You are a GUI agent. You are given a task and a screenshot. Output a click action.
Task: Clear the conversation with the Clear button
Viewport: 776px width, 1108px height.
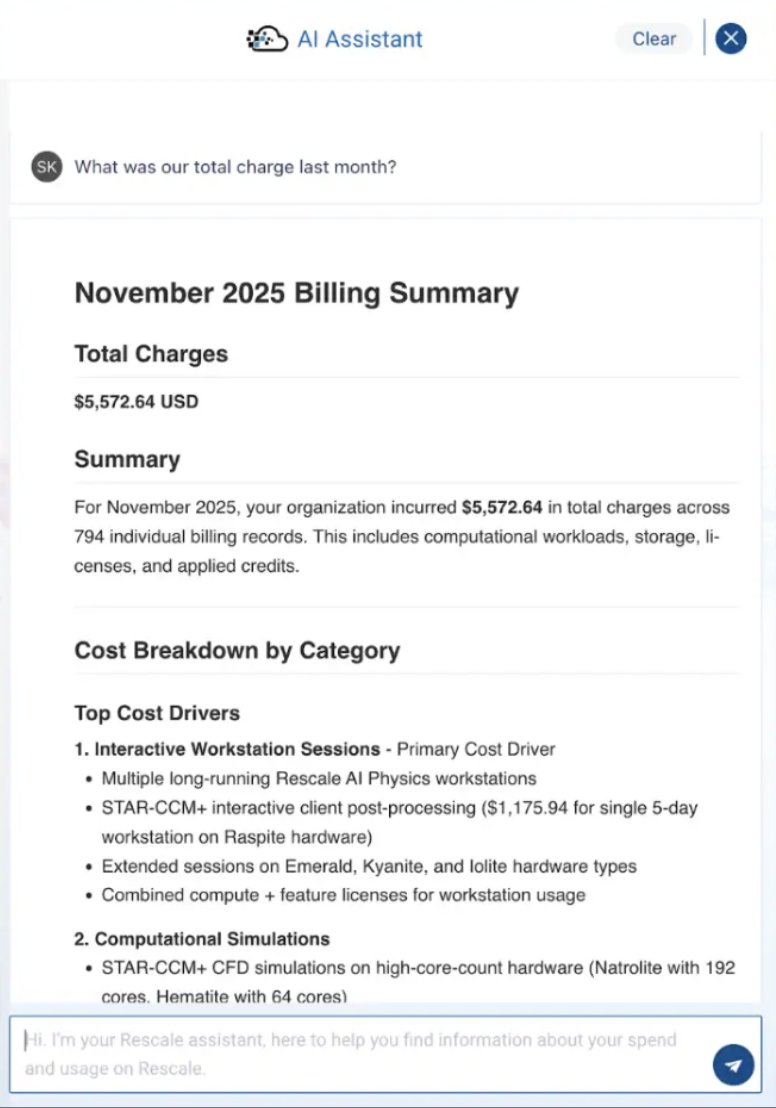[654, 39]
